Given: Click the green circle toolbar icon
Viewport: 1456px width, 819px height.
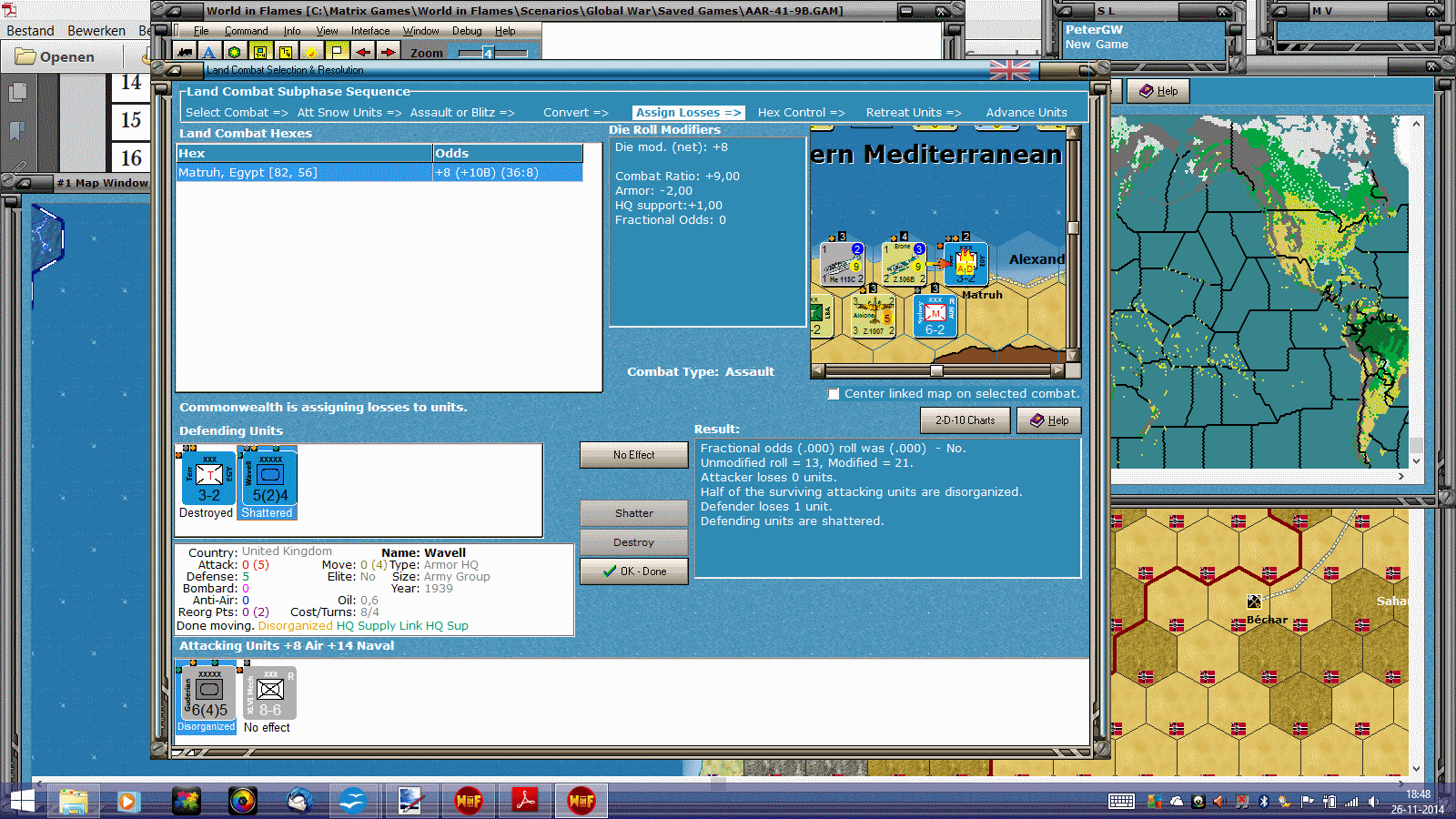Looking at the screenshot, I should [x=235, y=52].
